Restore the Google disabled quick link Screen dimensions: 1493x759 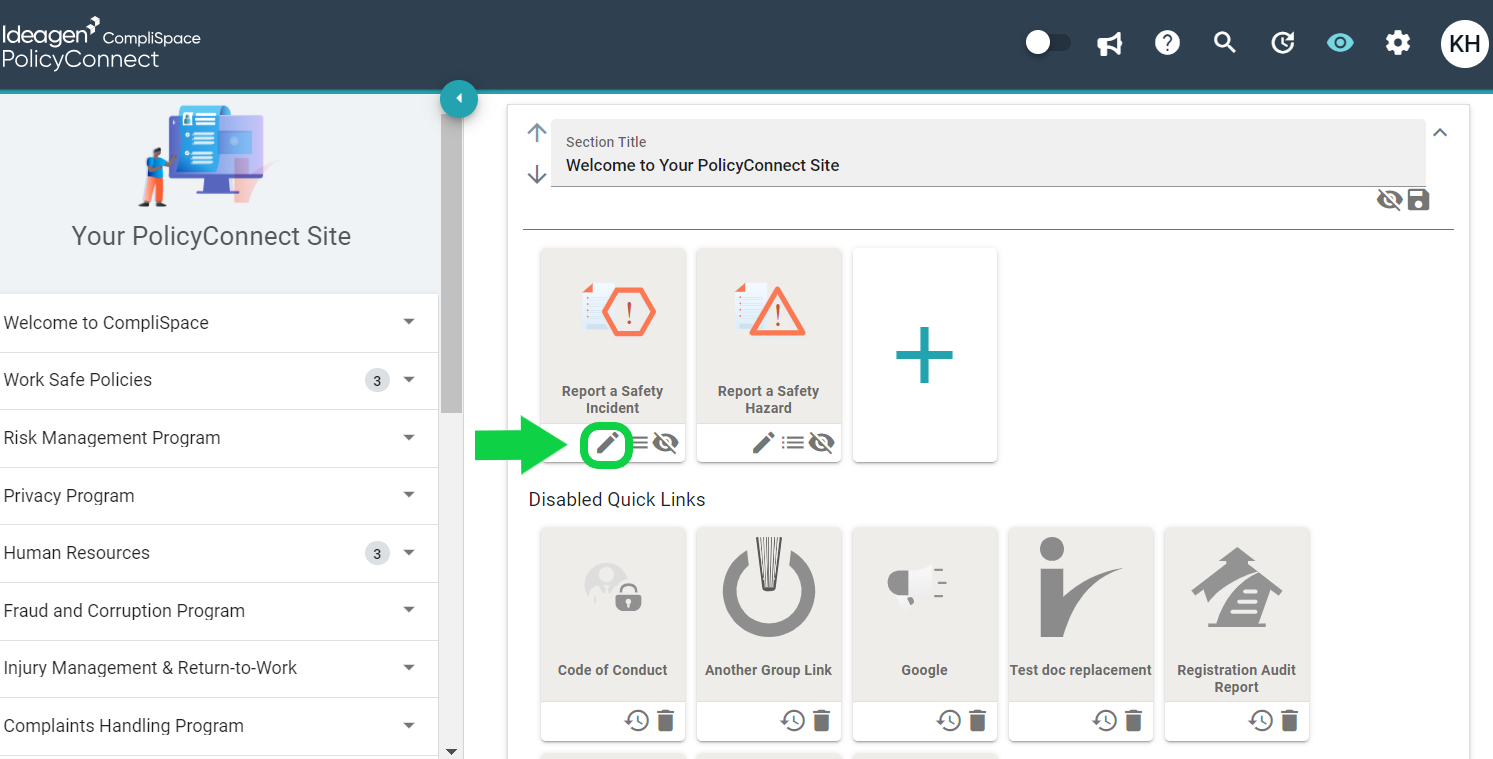click(949, 720)
